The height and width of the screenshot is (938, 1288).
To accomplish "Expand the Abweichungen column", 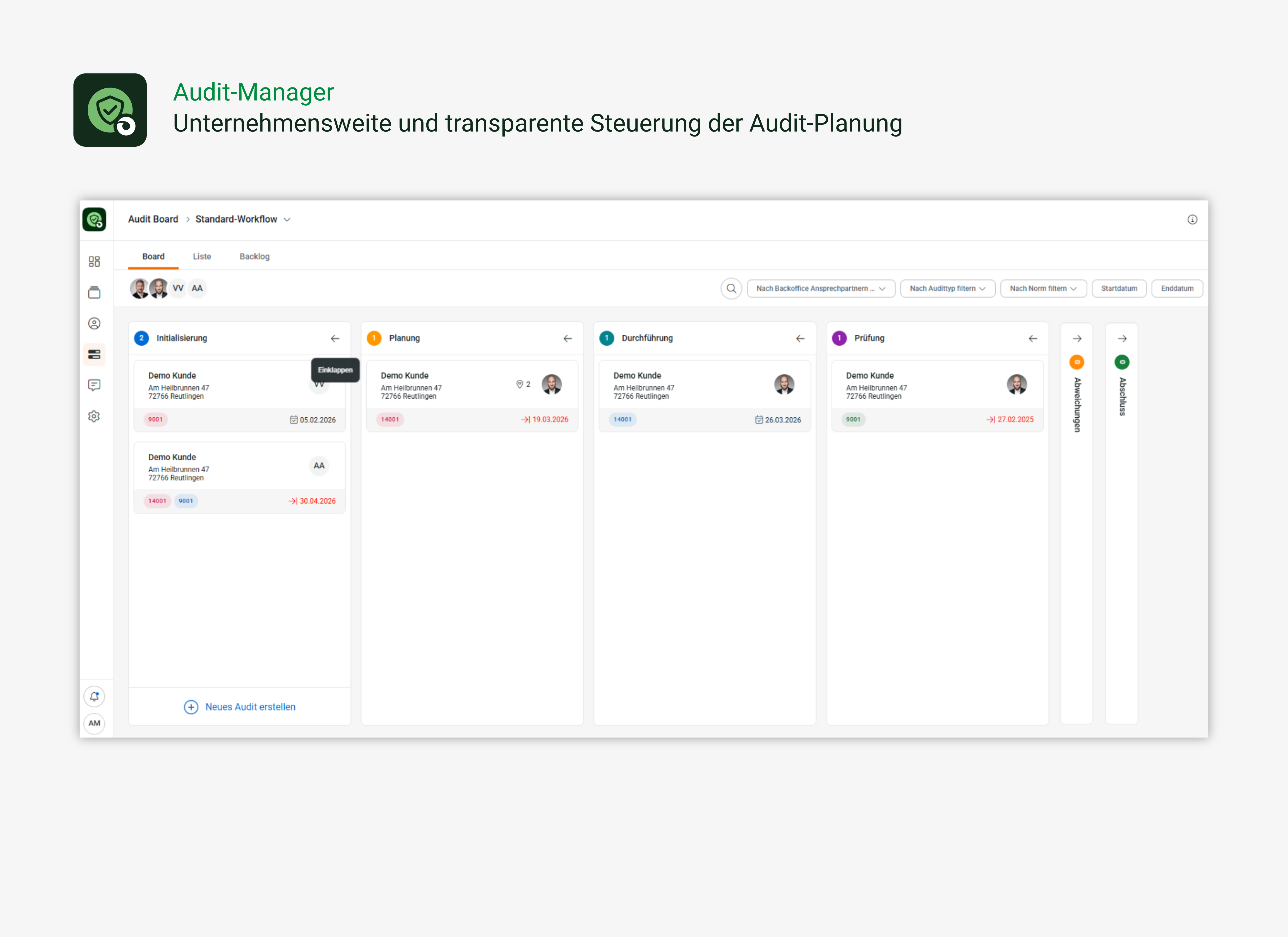I will pyautogui.click(x=1077, y=338).
